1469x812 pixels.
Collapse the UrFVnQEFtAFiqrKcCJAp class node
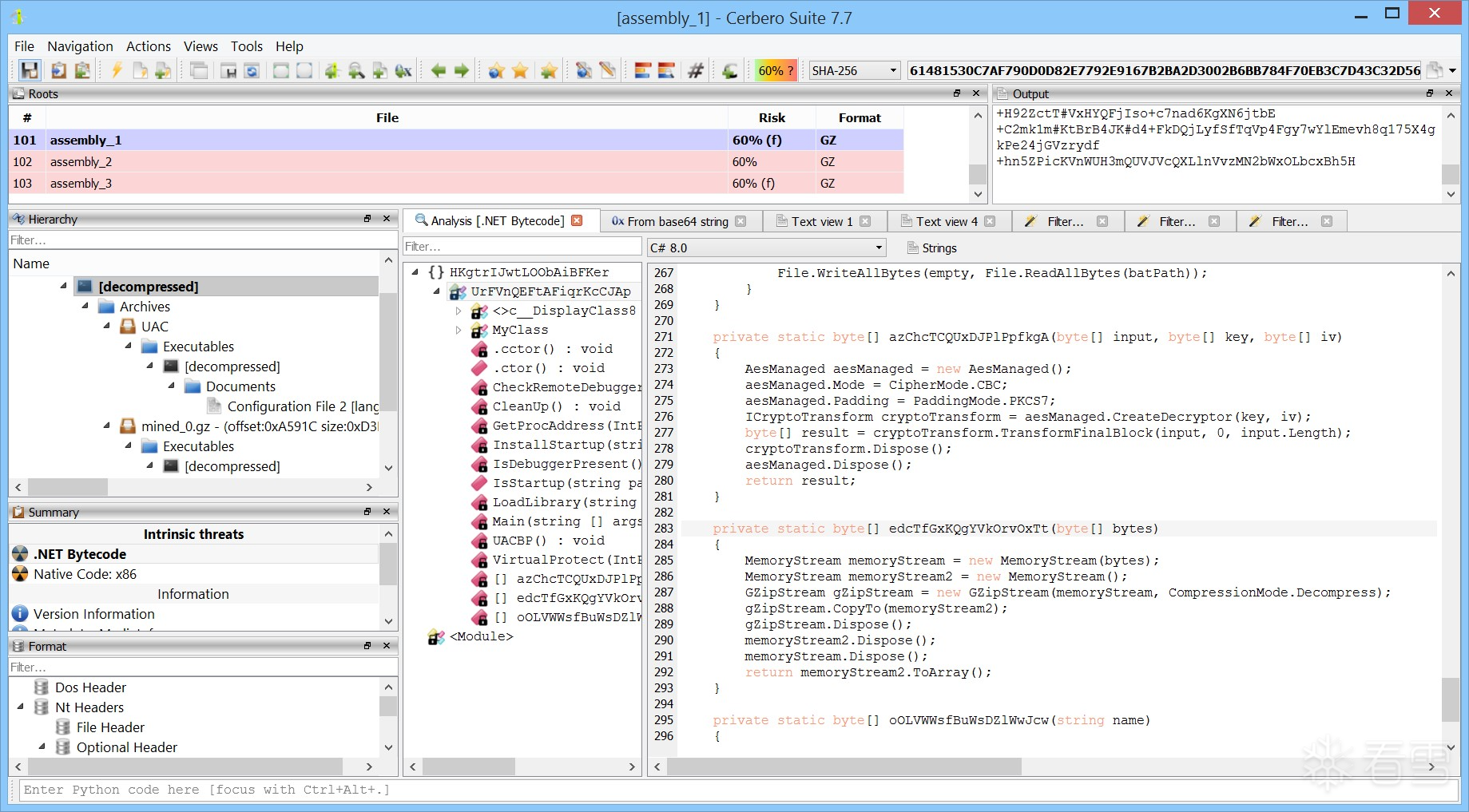pyautogui.click(x=437, y=291)
